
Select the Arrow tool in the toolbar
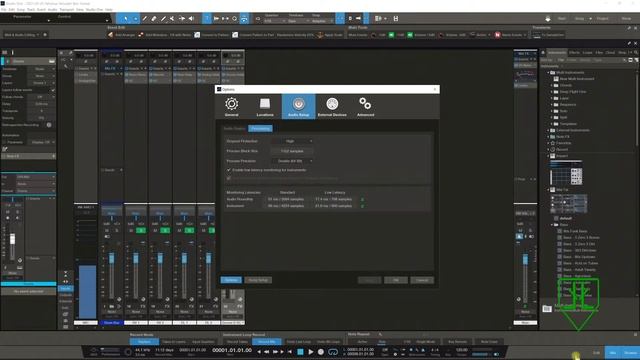point(126,18)
